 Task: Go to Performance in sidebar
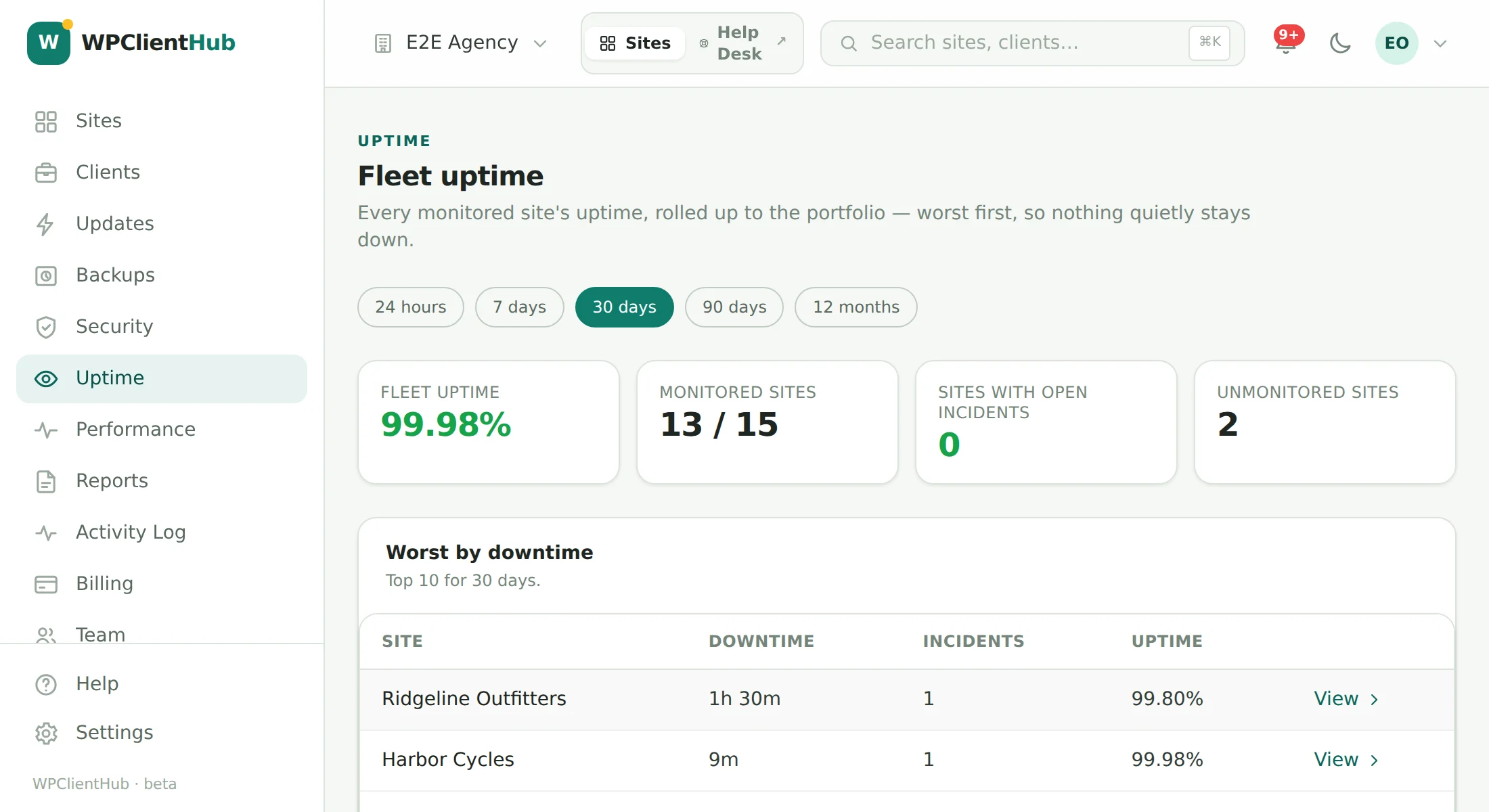pos(162,430)
